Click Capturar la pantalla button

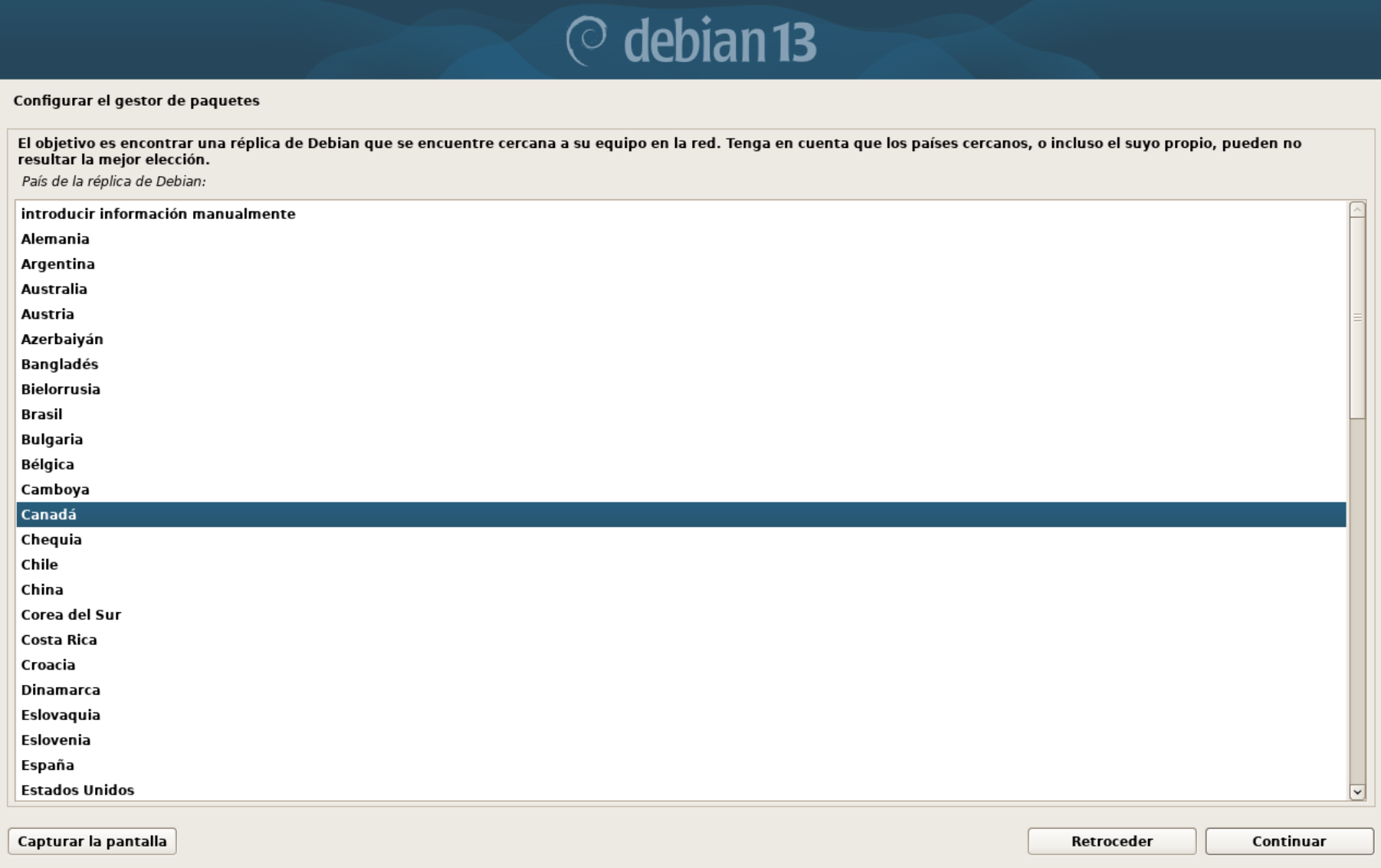click(x=92, y=841)
